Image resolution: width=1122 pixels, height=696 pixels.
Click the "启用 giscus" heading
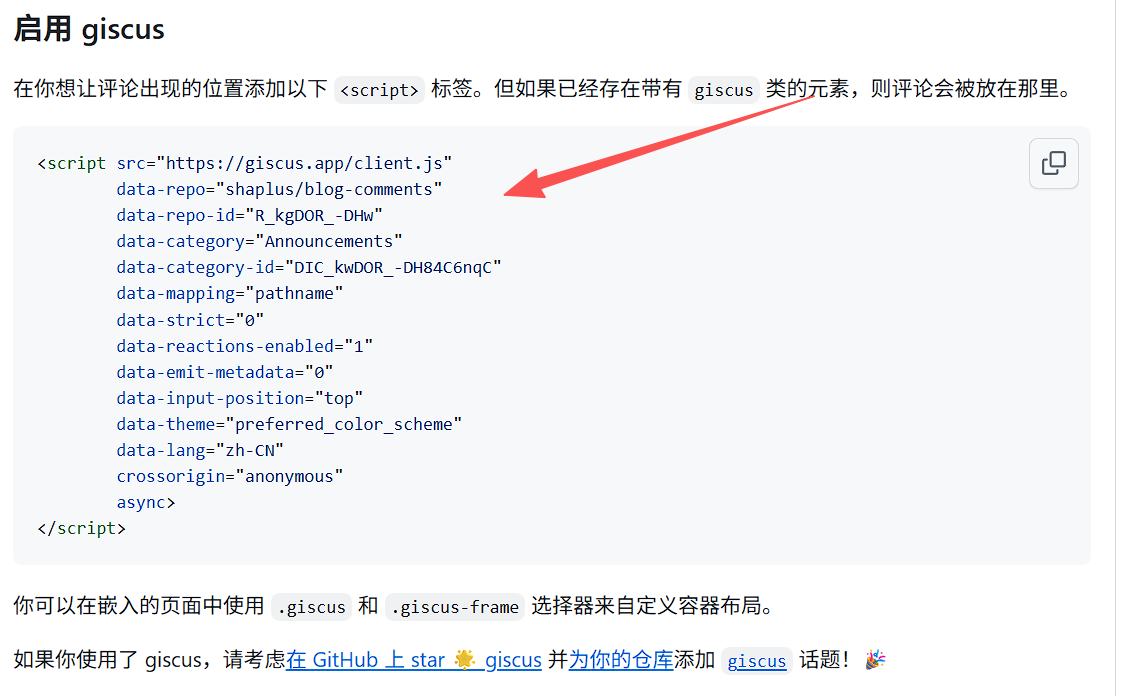point(89,29)
